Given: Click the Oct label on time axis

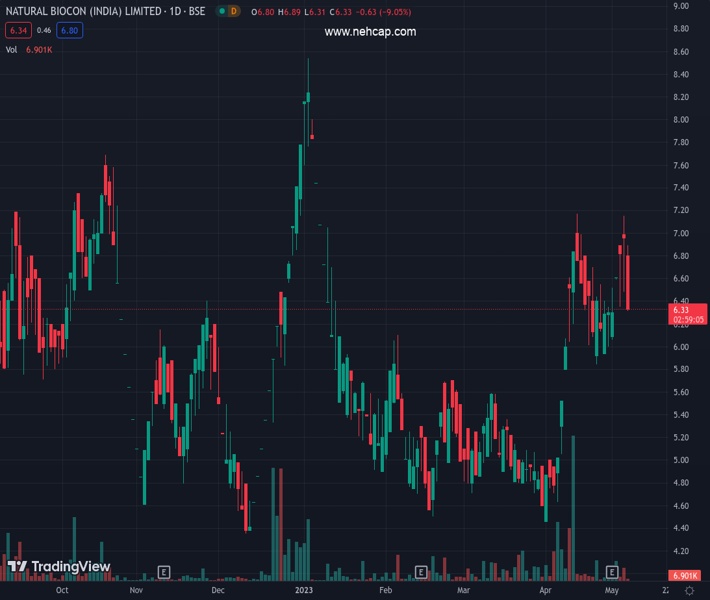Looking at the screenshot, I should [x=62, y=591].
